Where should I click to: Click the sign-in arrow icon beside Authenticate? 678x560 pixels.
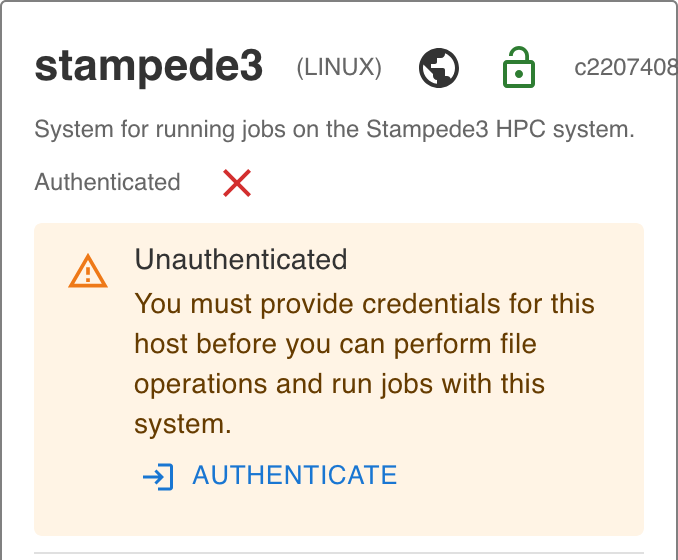(159, 476)
